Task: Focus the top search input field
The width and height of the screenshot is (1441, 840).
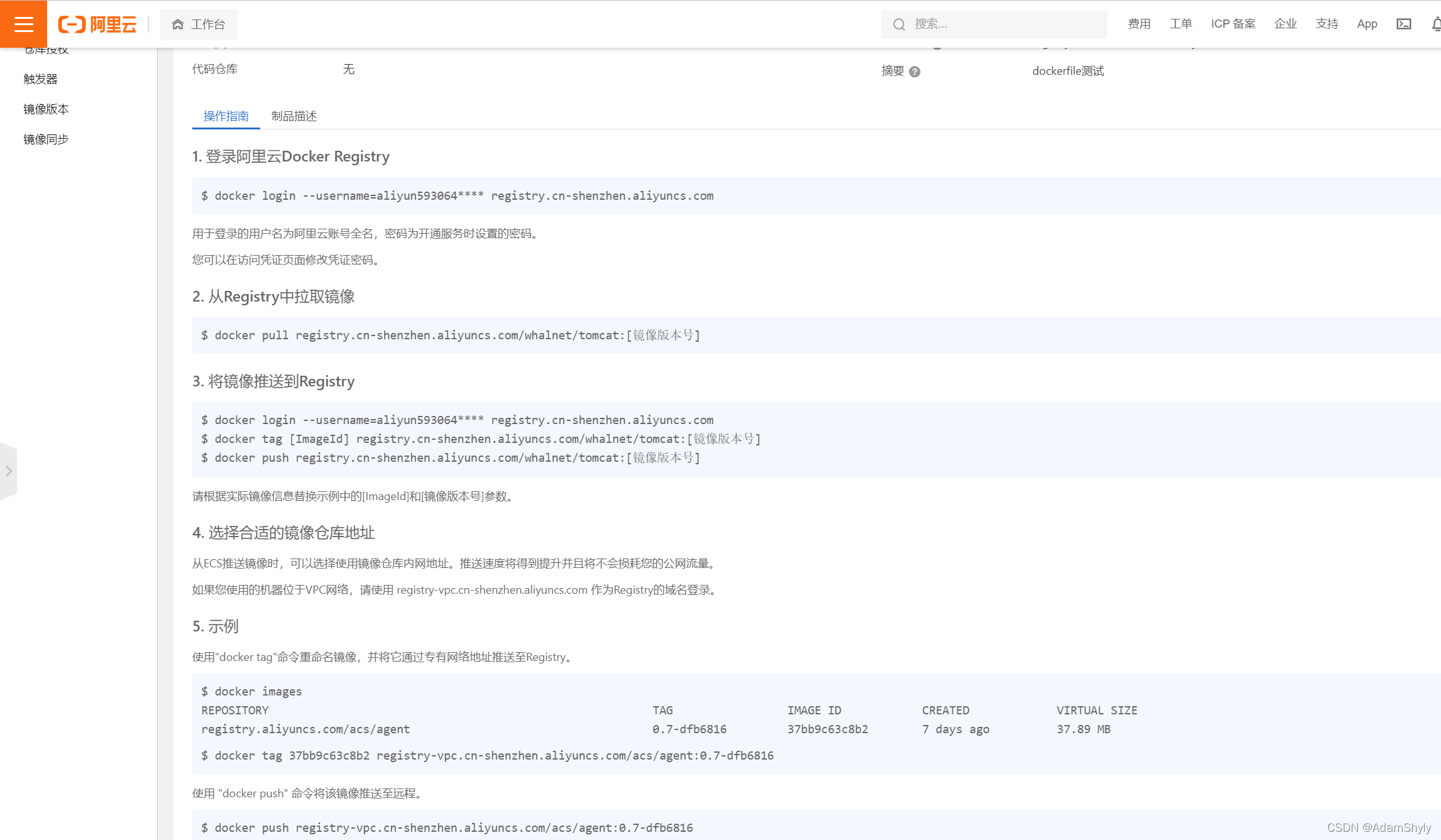Action: point(1005,25)
